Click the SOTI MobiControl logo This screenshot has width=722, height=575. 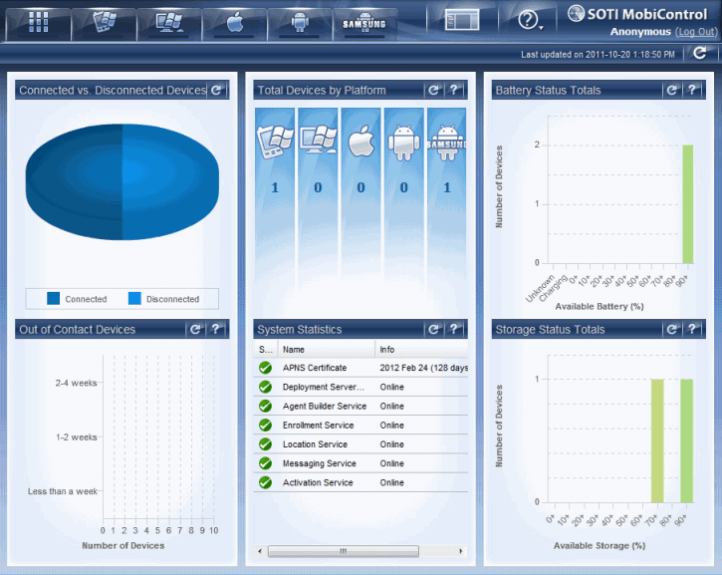point(637,14)
